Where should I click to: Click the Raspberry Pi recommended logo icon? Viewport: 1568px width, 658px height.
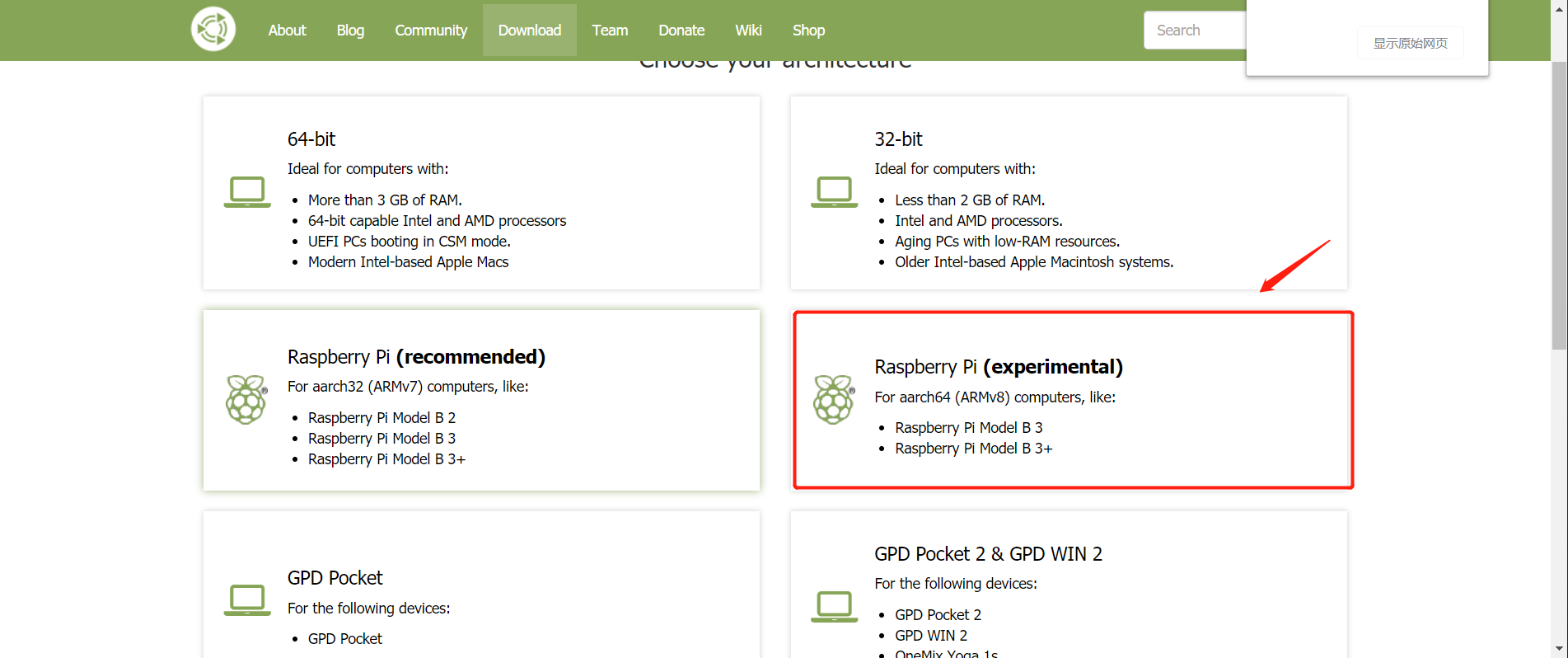coord(246,400)
